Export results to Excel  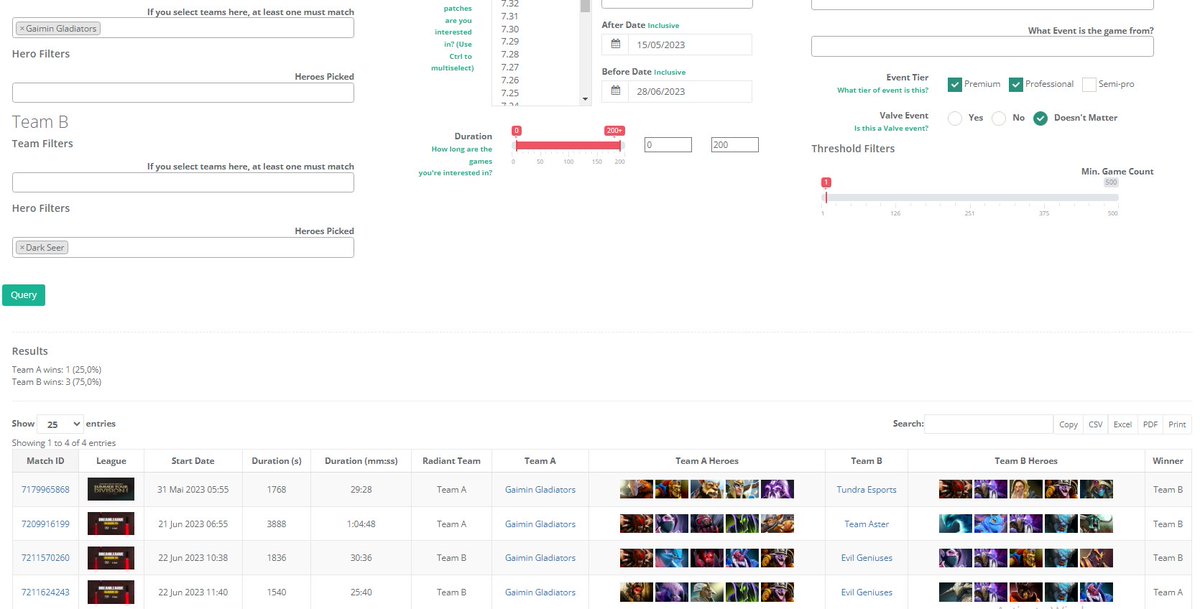(x=1123, y=424)
